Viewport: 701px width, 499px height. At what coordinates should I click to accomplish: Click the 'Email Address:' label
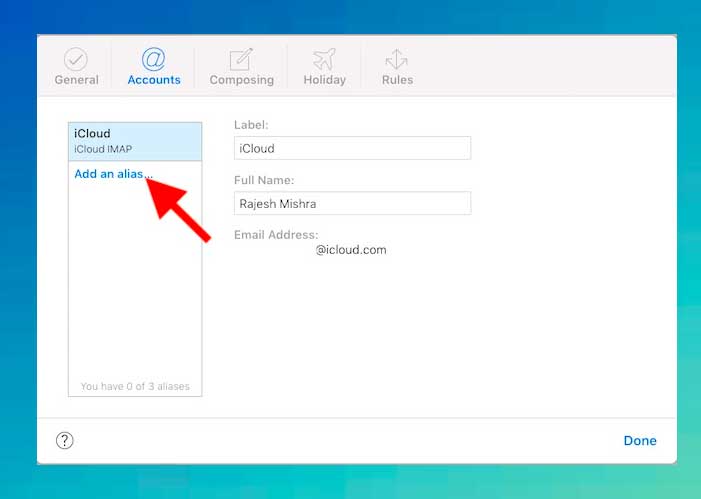[x=276, y=235]
